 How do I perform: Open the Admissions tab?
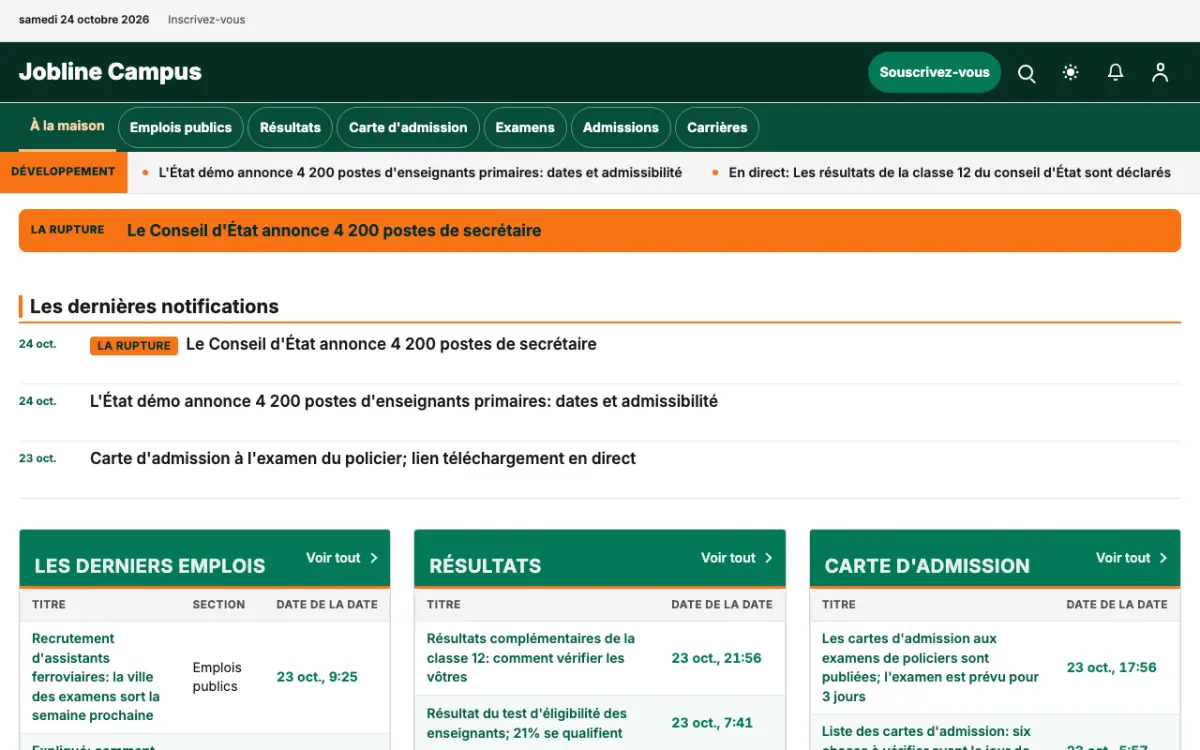pyautogui.click(x=621, y=127)
